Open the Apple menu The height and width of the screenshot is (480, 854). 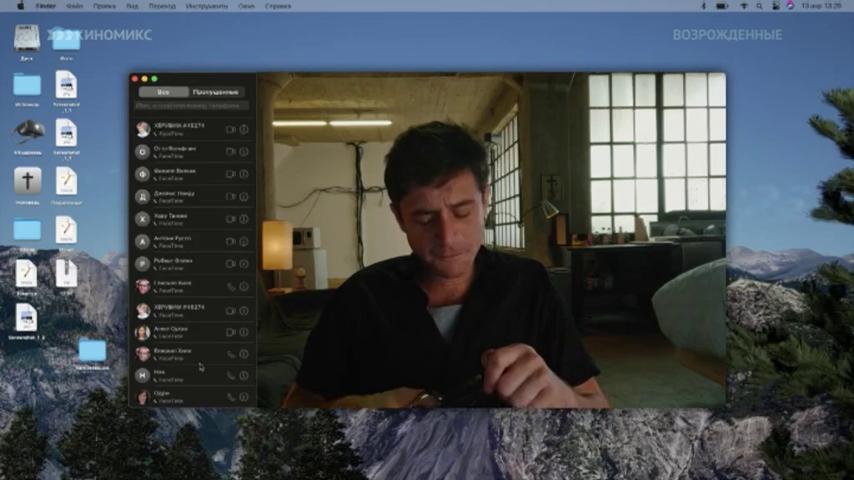pos(21,6)
